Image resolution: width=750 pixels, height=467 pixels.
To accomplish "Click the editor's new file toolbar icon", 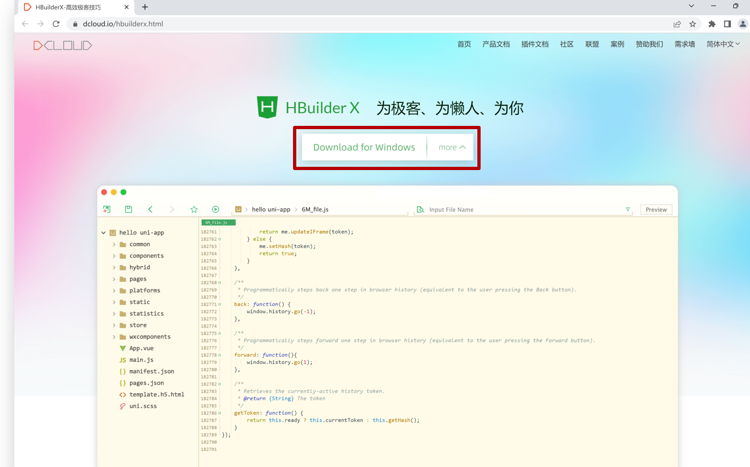I will point(107,209).
